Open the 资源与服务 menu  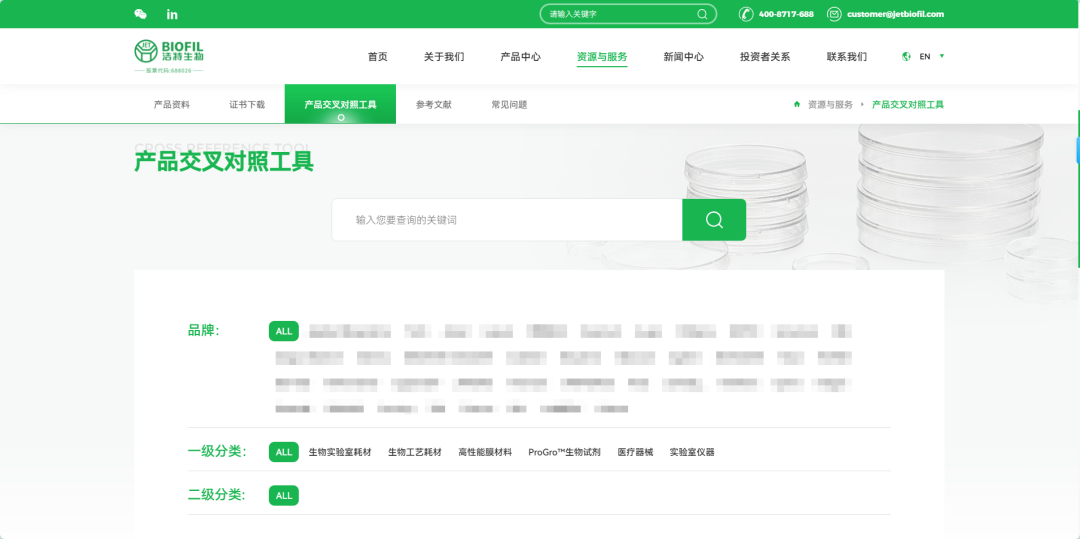602,56
